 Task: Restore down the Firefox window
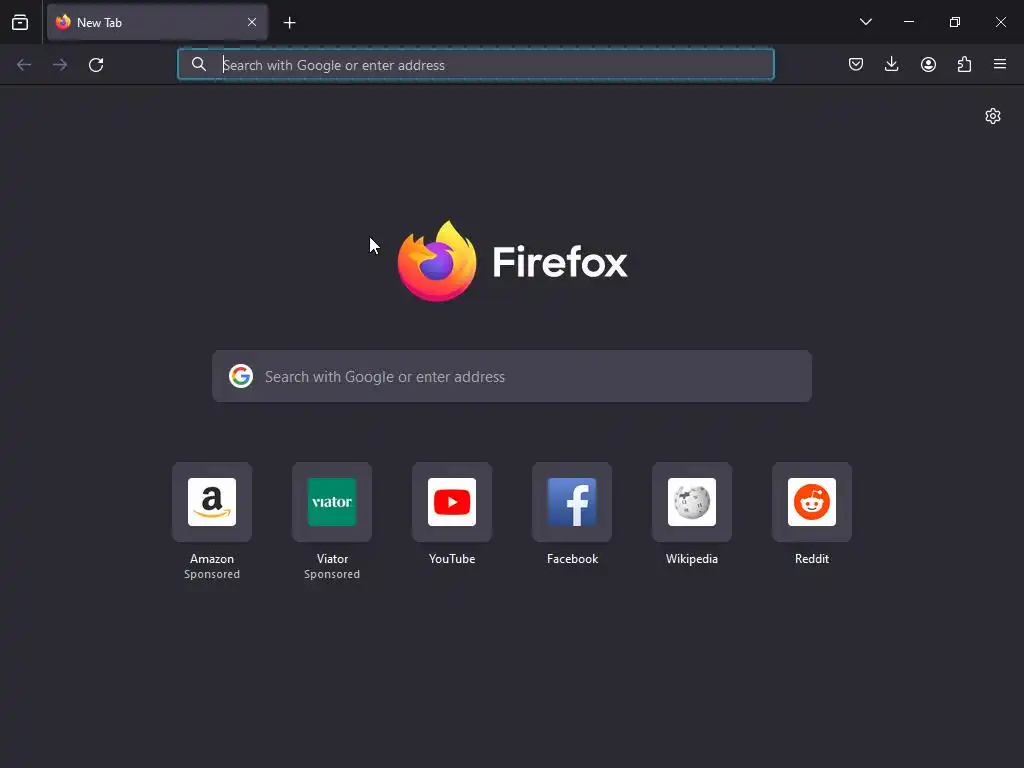click(x=955, y=22)
